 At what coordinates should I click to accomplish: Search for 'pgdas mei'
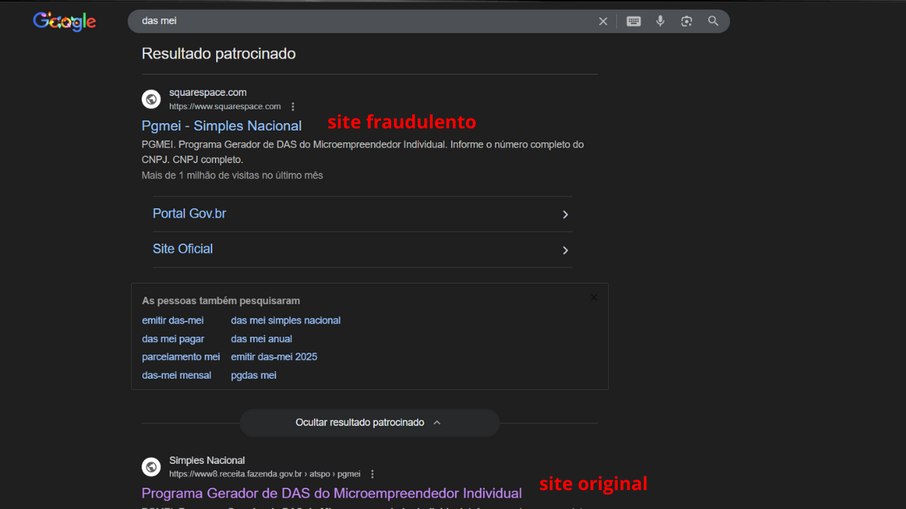coord(254,375)
